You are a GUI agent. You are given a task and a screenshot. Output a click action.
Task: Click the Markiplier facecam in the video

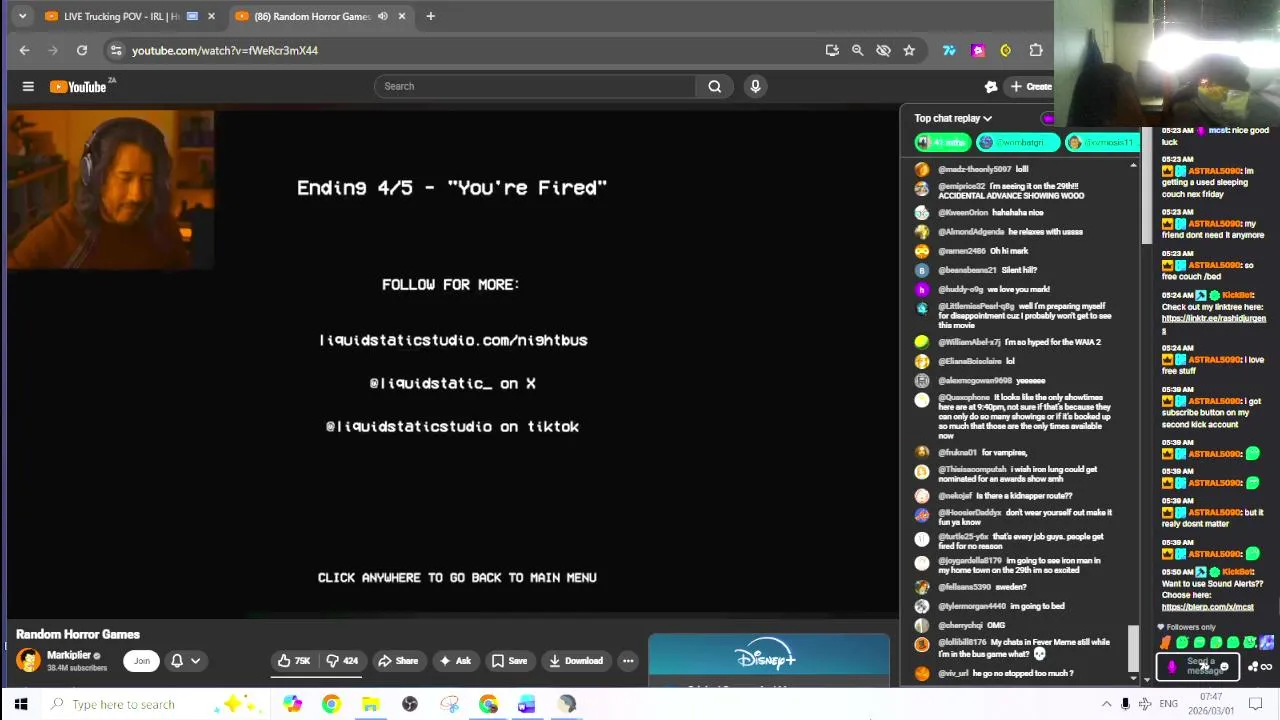[110, 190]
